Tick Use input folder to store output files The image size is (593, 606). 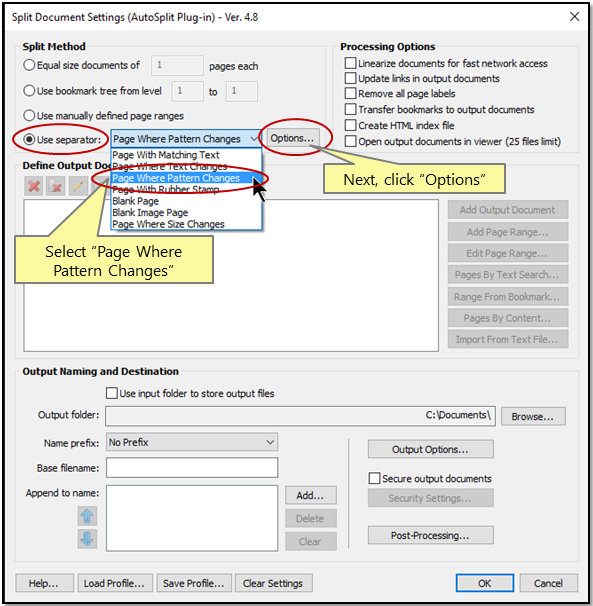click(112, 393)
